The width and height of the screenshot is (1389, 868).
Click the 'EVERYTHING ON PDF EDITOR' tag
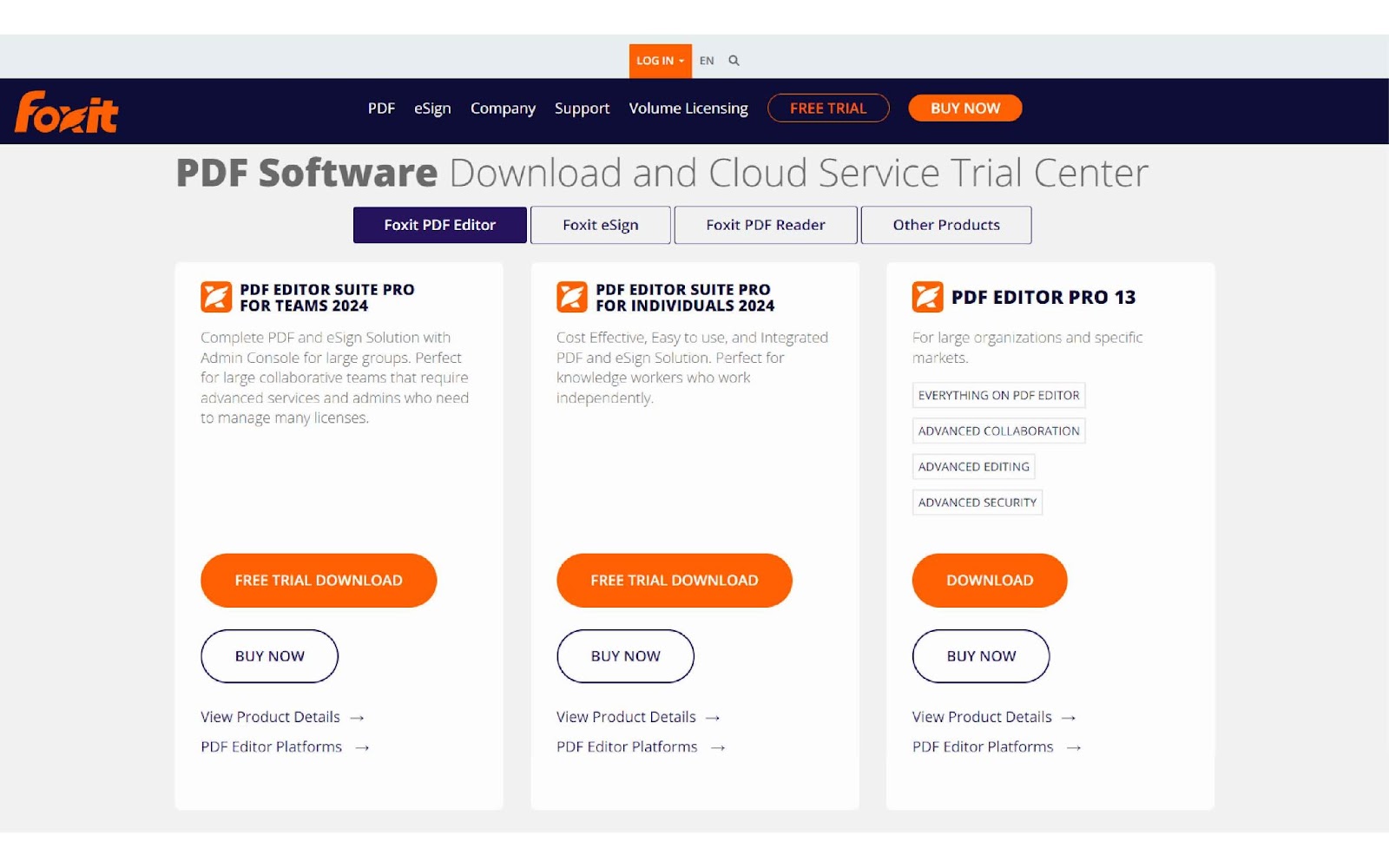pyautogui.click(x=999, y=396)
